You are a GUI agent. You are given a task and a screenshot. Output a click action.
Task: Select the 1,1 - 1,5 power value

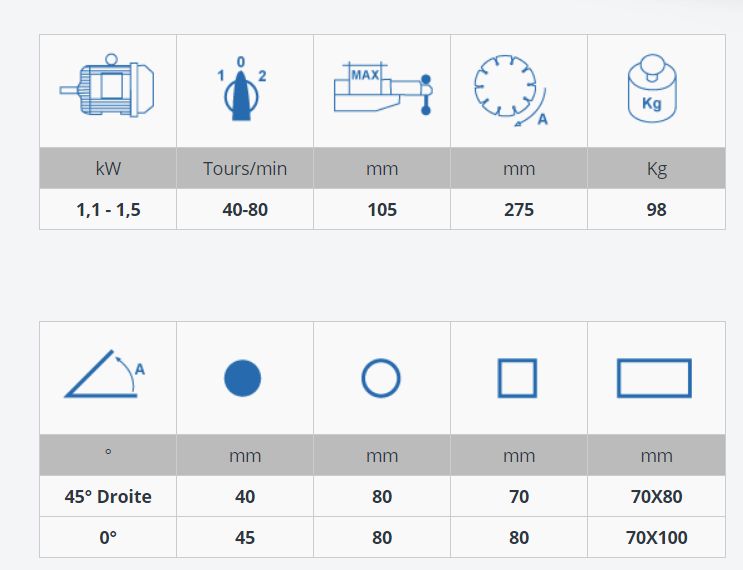tap(108, 209)
